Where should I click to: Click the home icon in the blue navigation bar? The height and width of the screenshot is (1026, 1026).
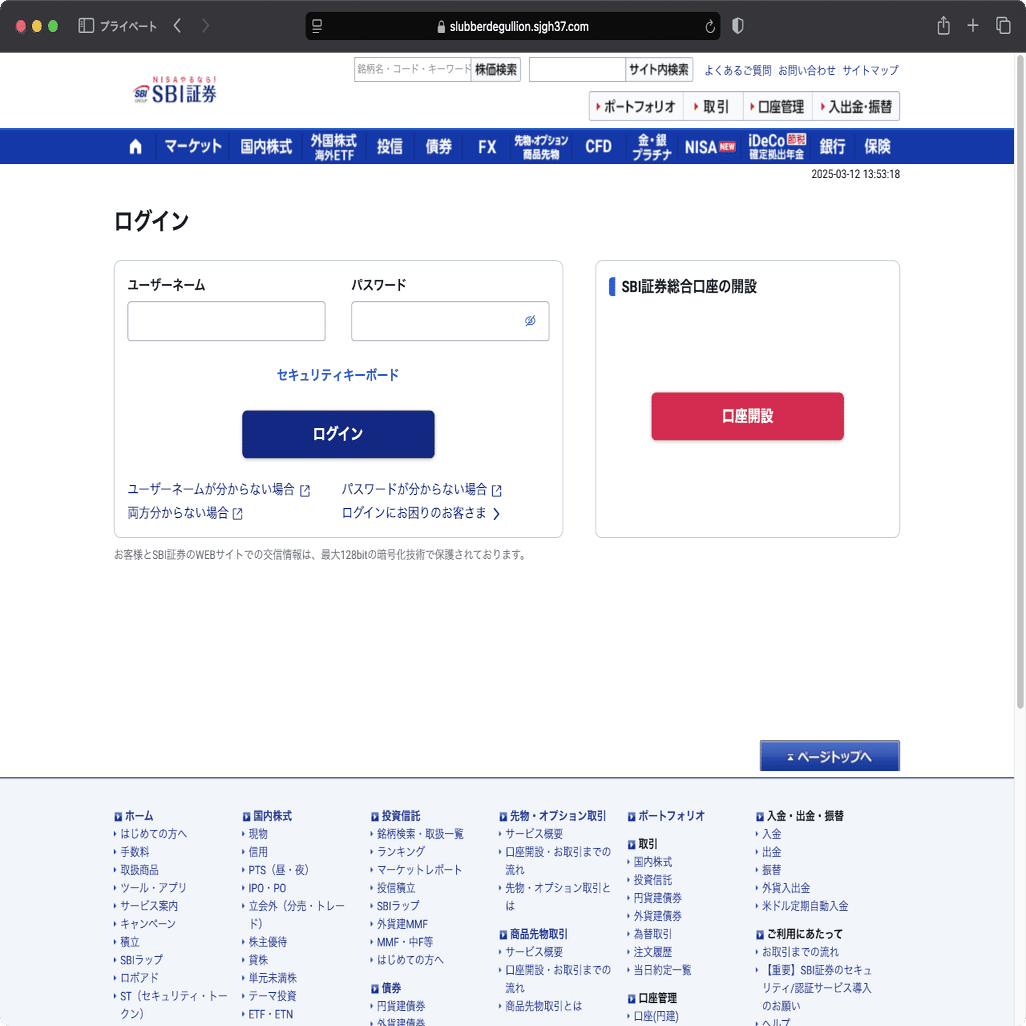tap(135, 146)
